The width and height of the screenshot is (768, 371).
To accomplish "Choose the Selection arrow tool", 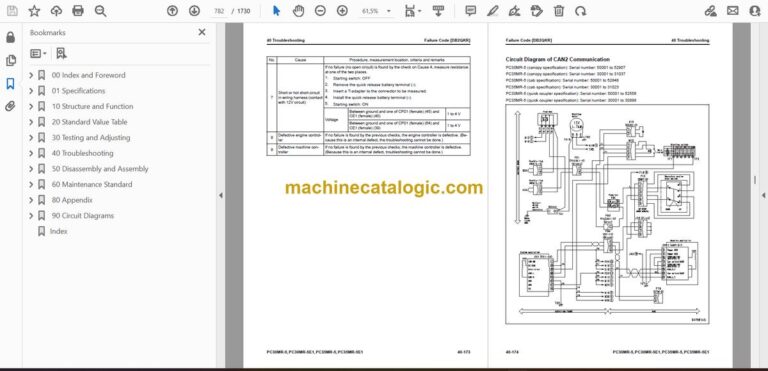I will [276, 11].
